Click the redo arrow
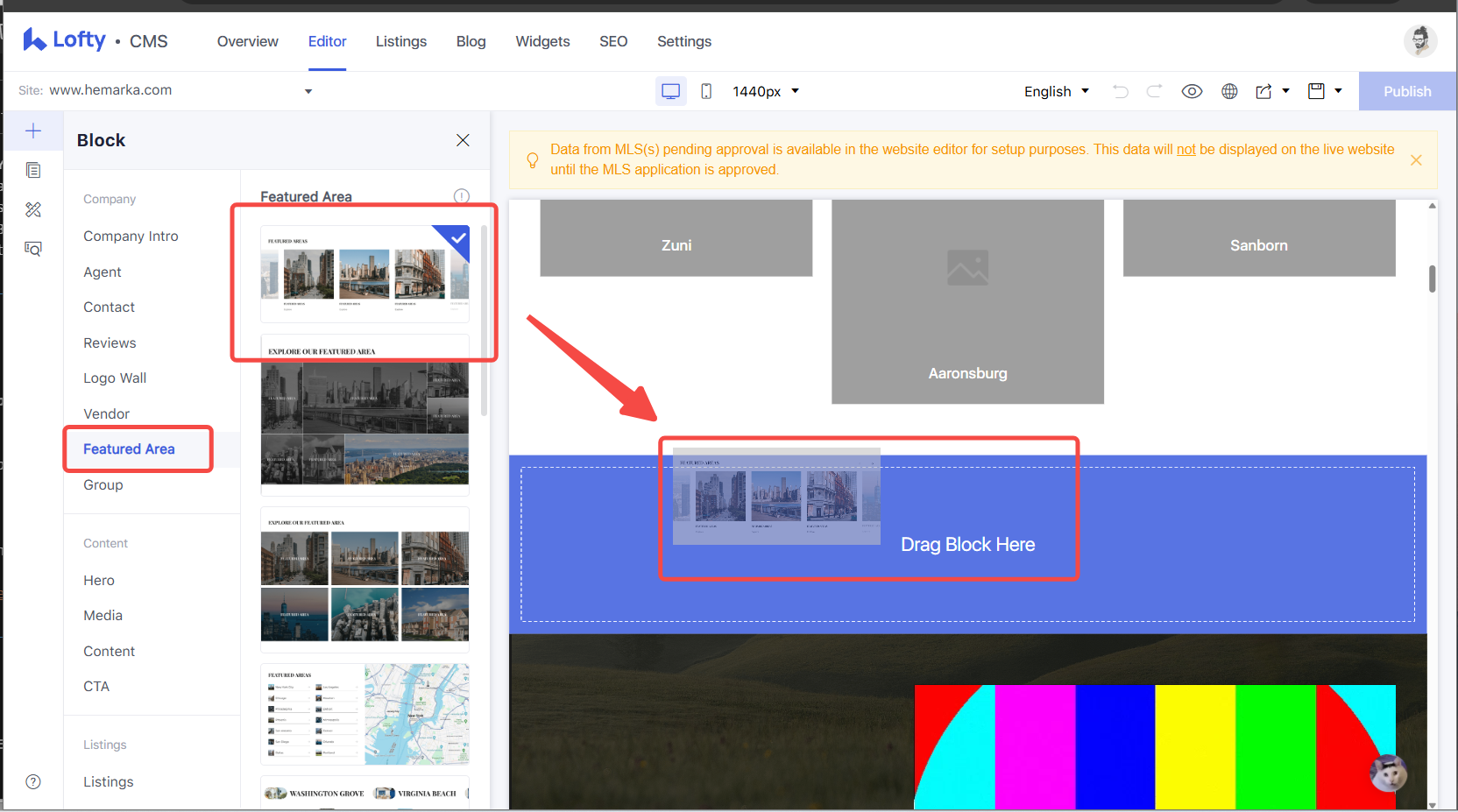The width and height of the screenshot is (1458, 812). pos(1155,91)
